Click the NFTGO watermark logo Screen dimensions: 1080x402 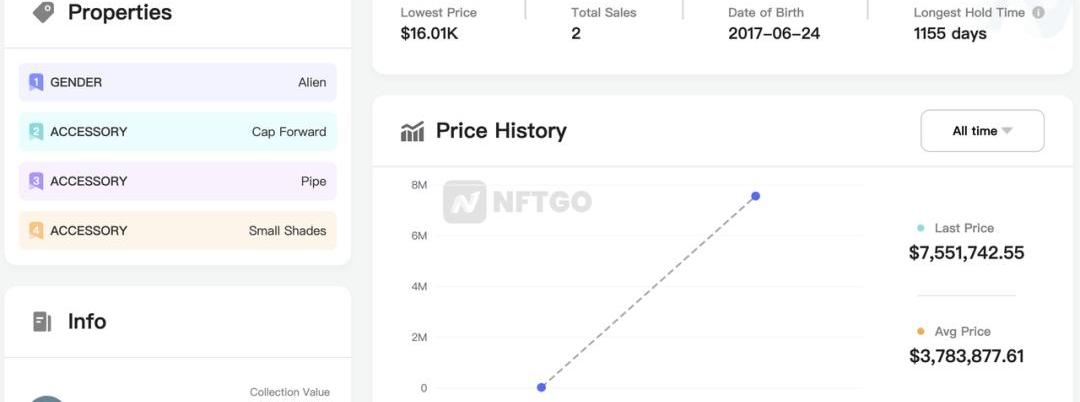pyautogui.click(x=517, y=202)
